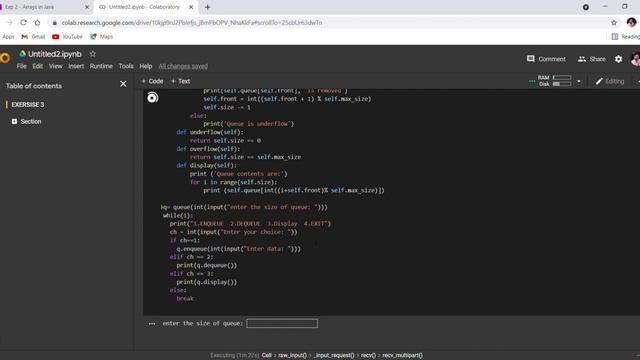
Task: Open the Google account avatar in Colab
Action: [636, 59]
